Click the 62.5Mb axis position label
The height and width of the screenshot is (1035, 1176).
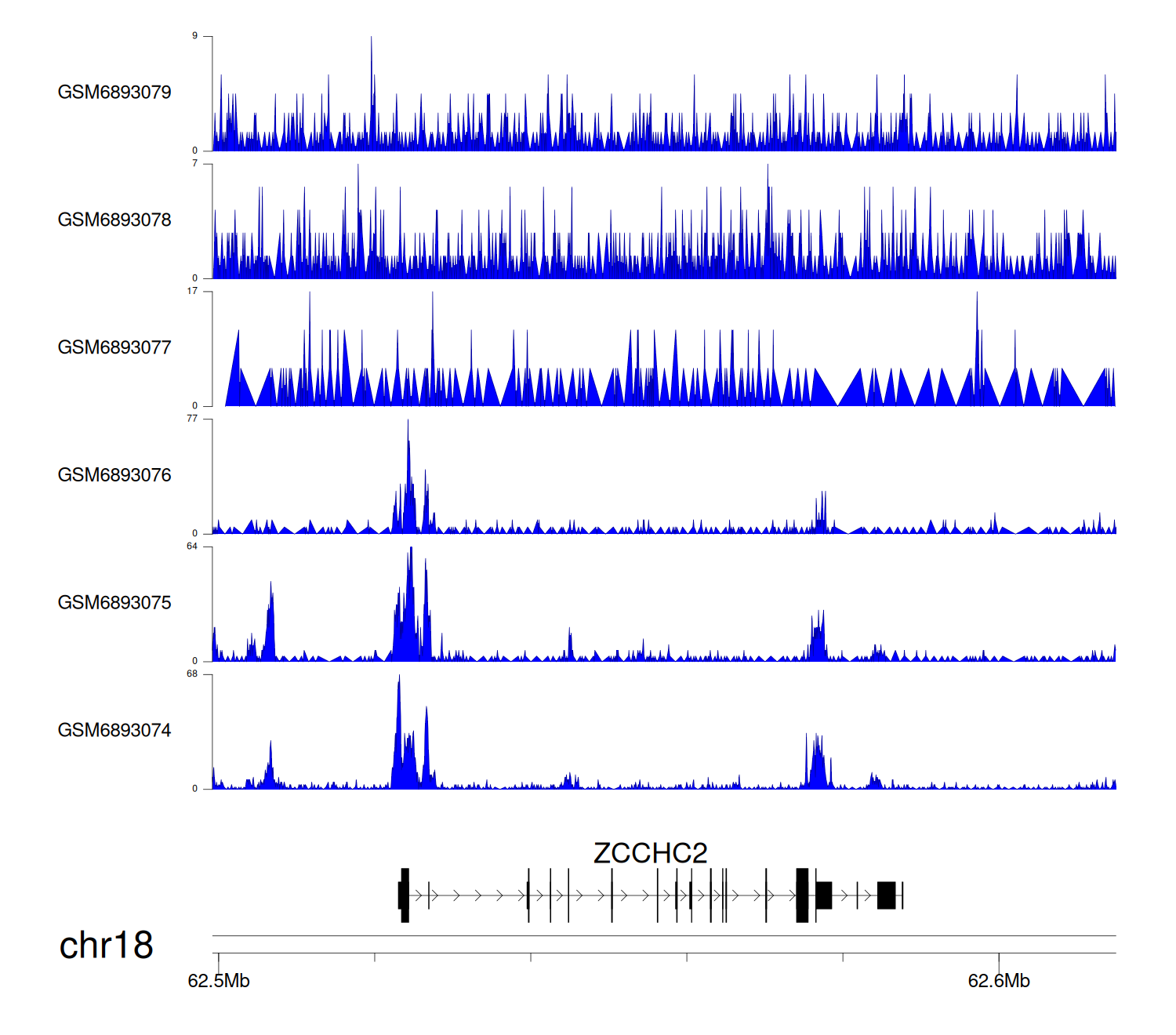(x=219, y=981)
